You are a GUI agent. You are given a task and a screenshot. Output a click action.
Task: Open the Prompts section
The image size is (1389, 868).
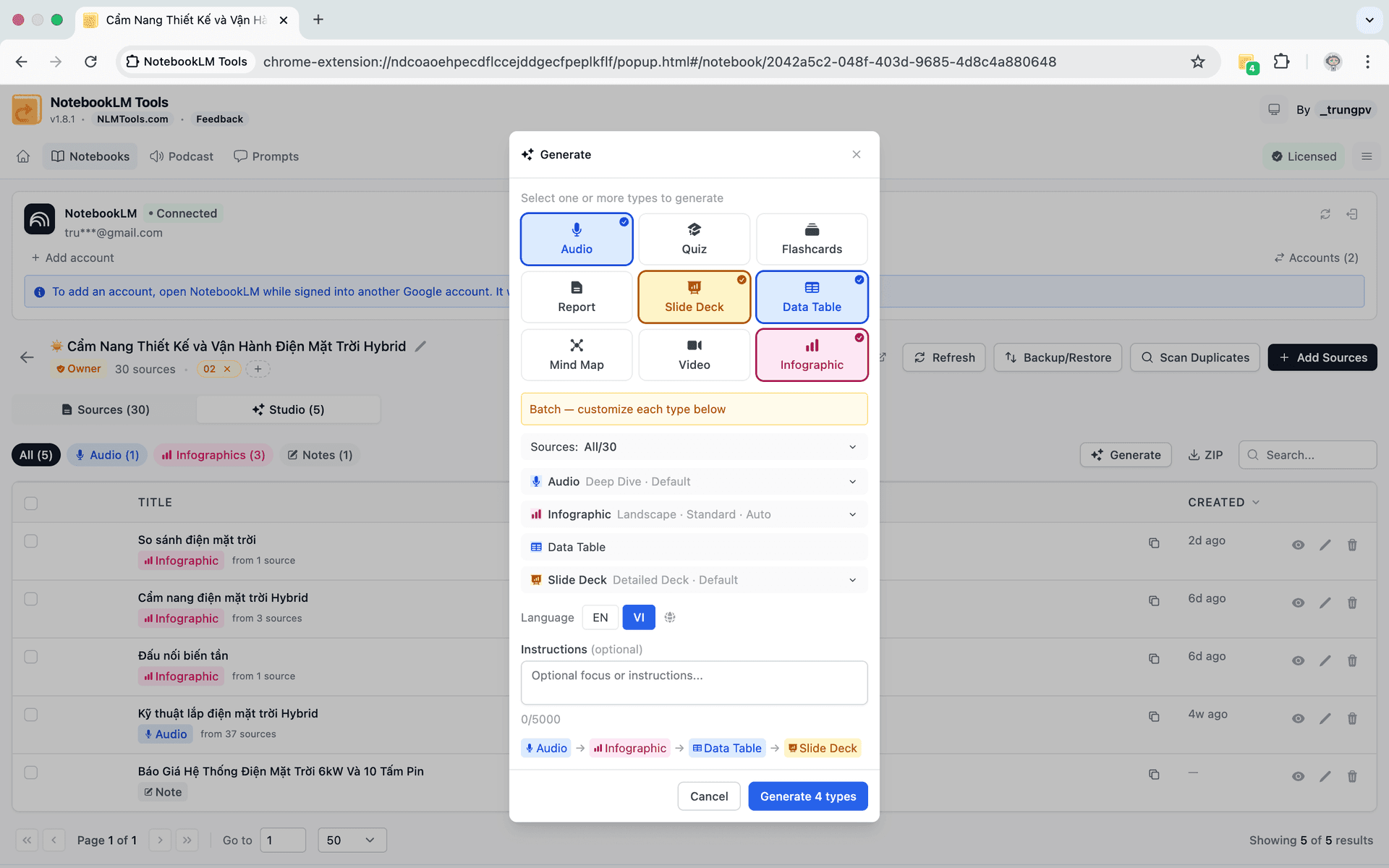(266, 156)
